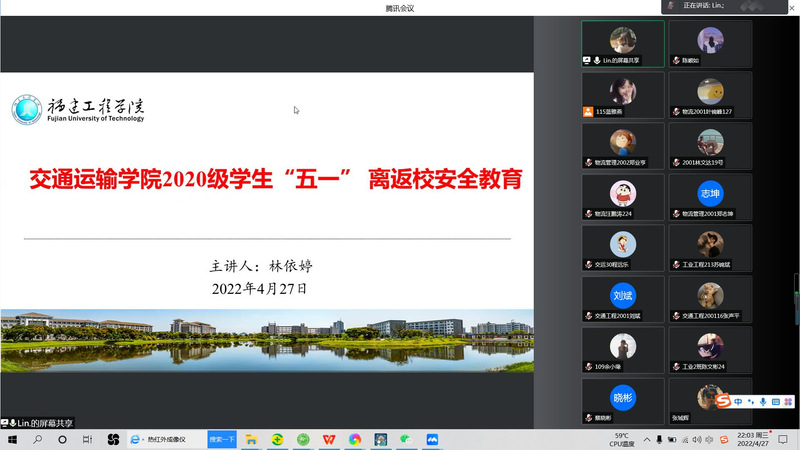The height and width of the screenshot is (450, 800).
Task: Expand hidden system tray icons chevron
Action: (646, 439)
